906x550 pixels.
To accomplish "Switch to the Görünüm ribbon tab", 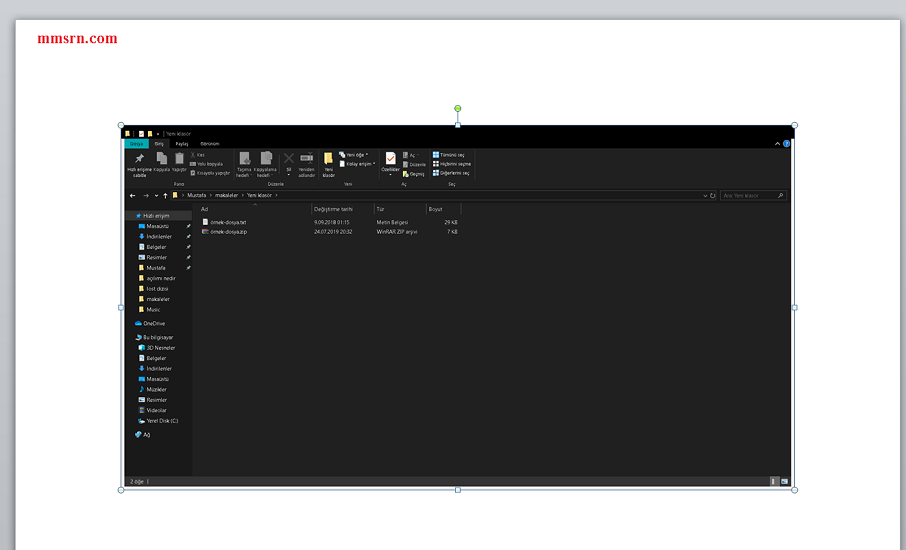I will [x=210, y=144].
